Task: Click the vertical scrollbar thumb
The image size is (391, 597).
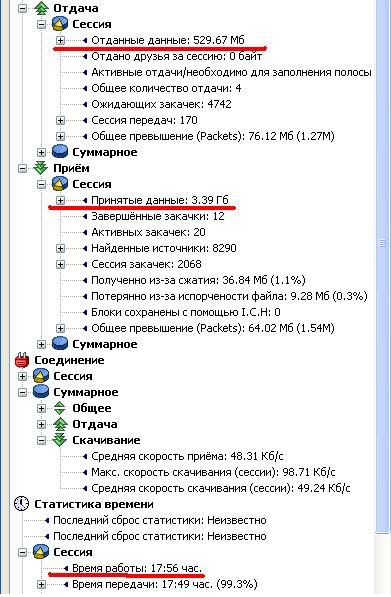Action: [383, 244]
